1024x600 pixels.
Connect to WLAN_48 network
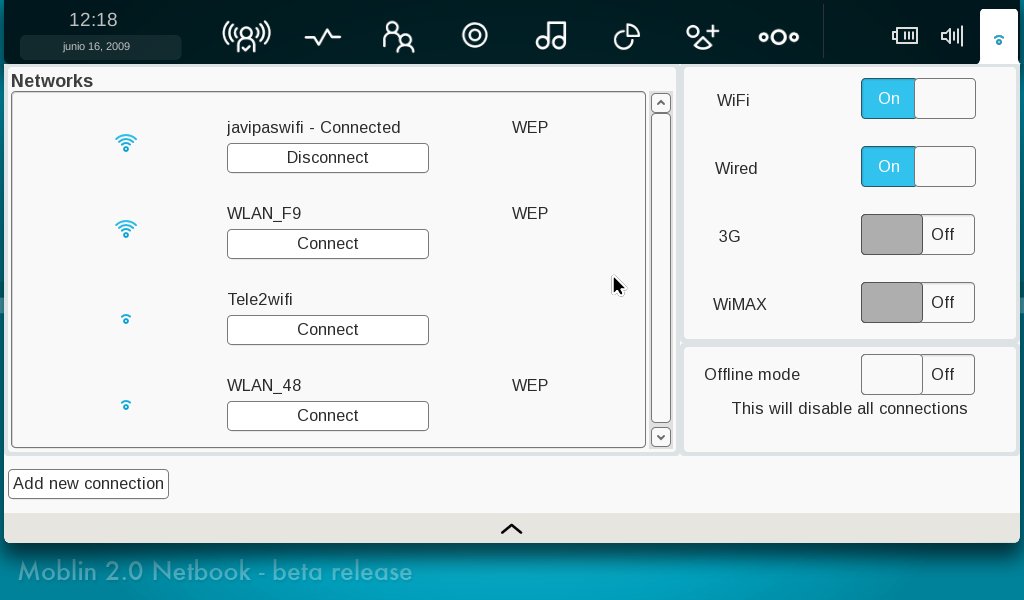click(x=328, y=416)
